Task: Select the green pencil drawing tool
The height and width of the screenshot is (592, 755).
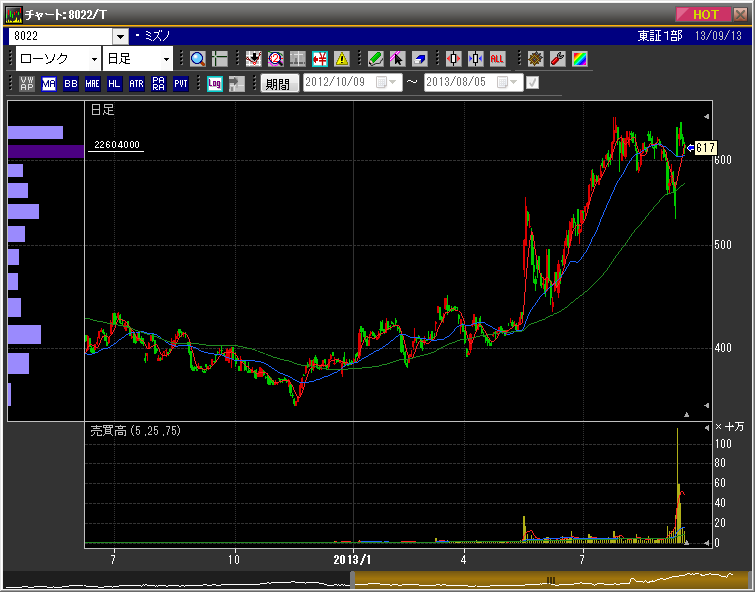Action: (x=376, y=59)
